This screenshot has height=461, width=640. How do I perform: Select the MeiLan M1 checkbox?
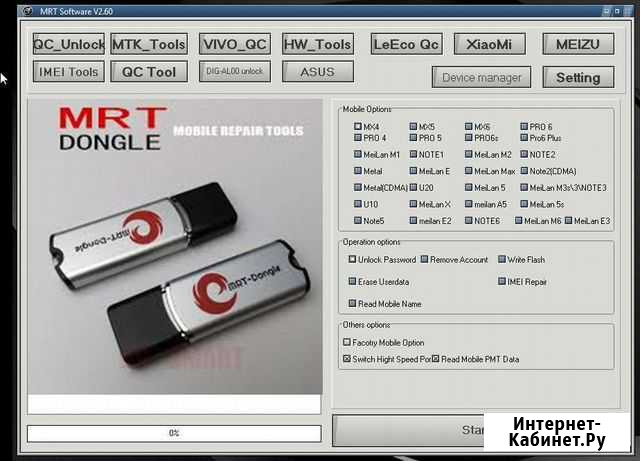click(x=358, y=154)
